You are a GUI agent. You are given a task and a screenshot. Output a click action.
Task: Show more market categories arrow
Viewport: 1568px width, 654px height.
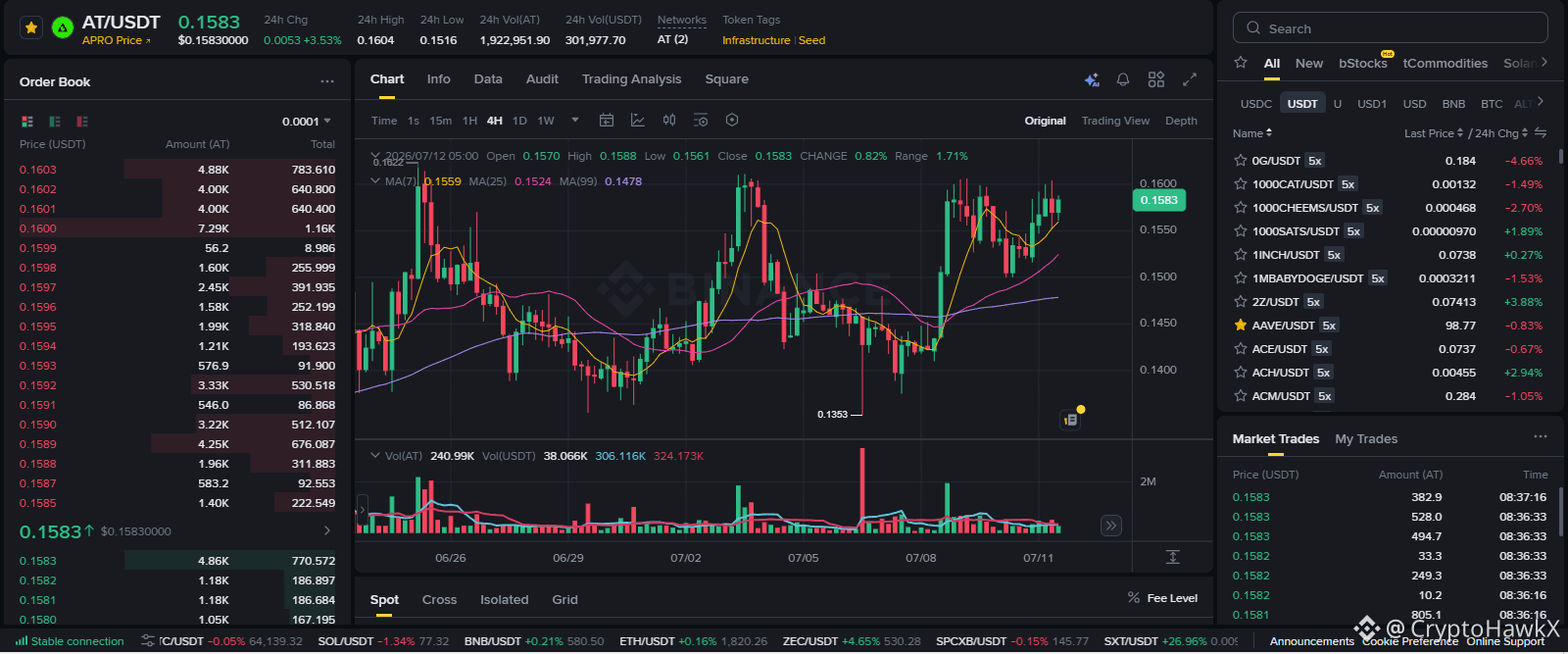pyautogui.click(x=1543, y=62)
